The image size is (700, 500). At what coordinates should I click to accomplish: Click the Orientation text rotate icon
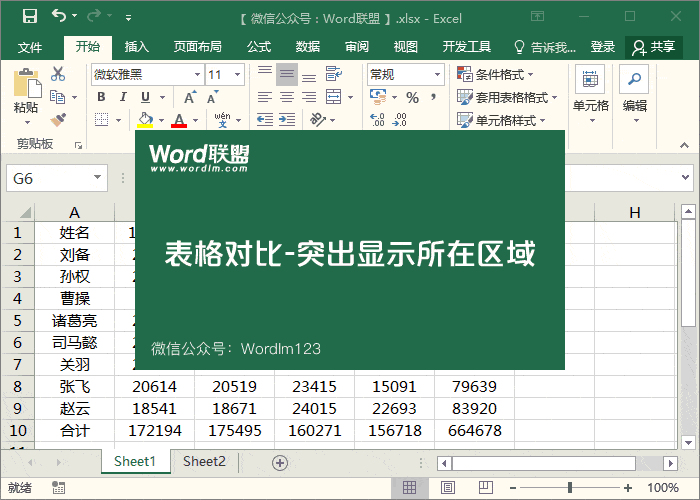318,120
